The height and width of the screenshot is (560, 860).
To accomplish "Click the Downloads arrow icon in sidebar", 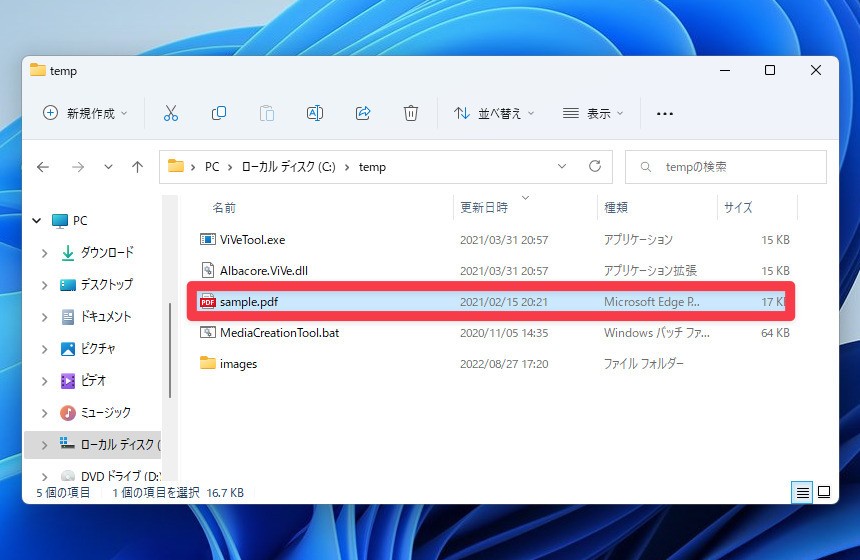I will (x=67, y=252).
